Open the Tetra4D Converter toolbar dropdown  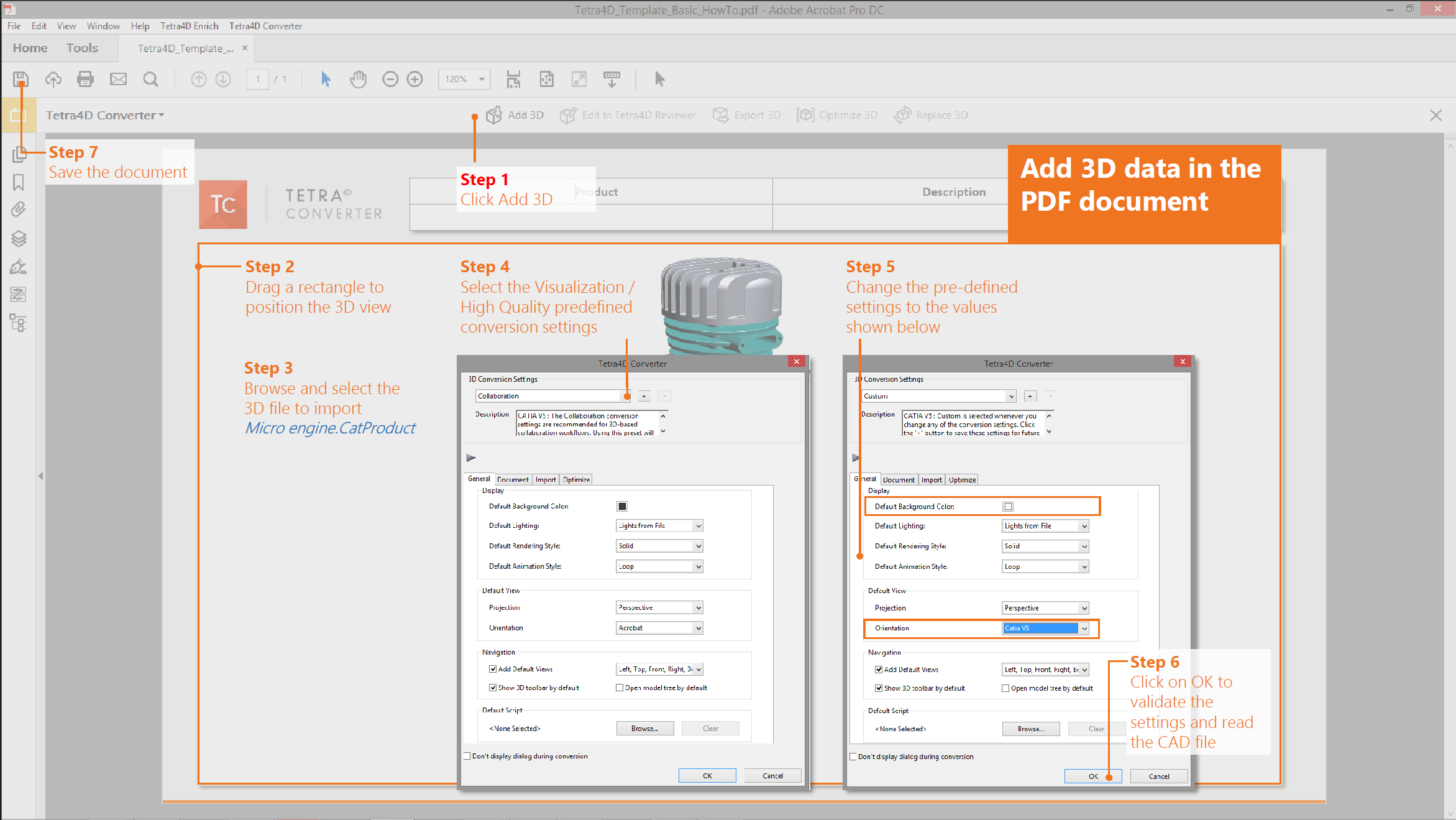[x=106, y=115]
